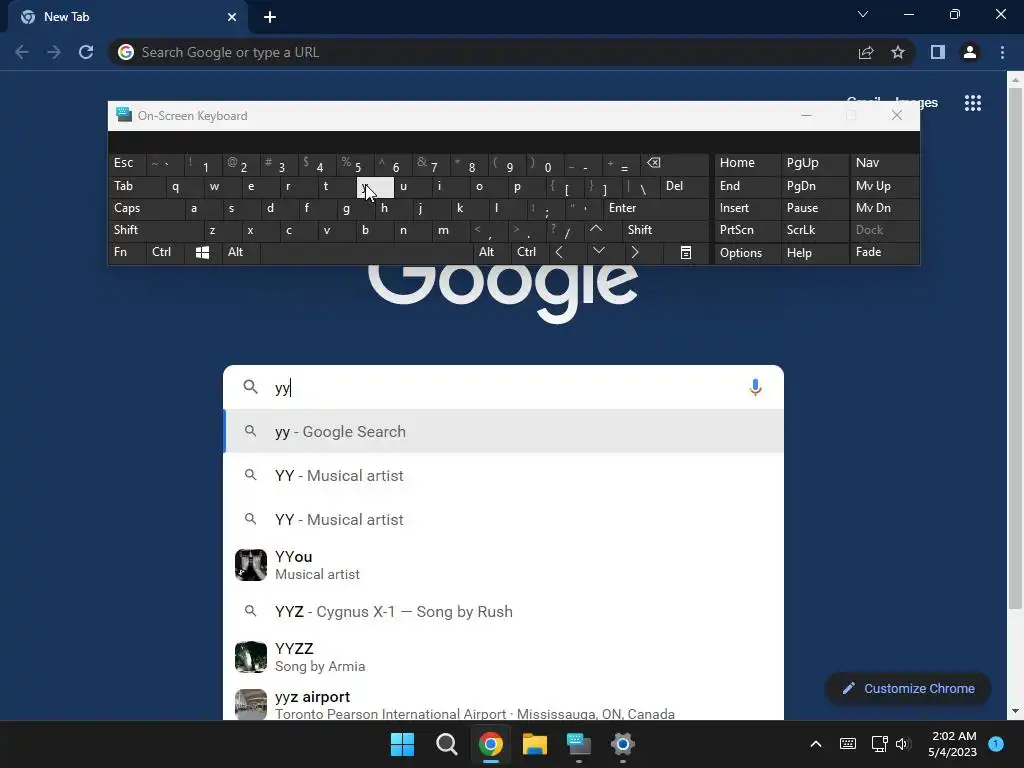Open Chrome side panel icon
Image resolution: width=1024 pixels, height=768 pixels.
(938, 52)
